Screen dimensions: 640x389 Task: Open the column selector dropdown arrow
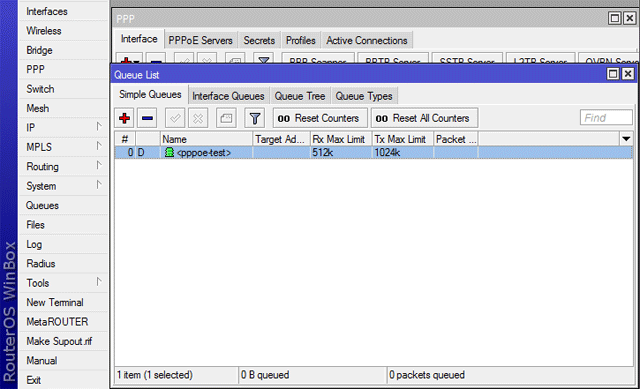pos(626,139)
